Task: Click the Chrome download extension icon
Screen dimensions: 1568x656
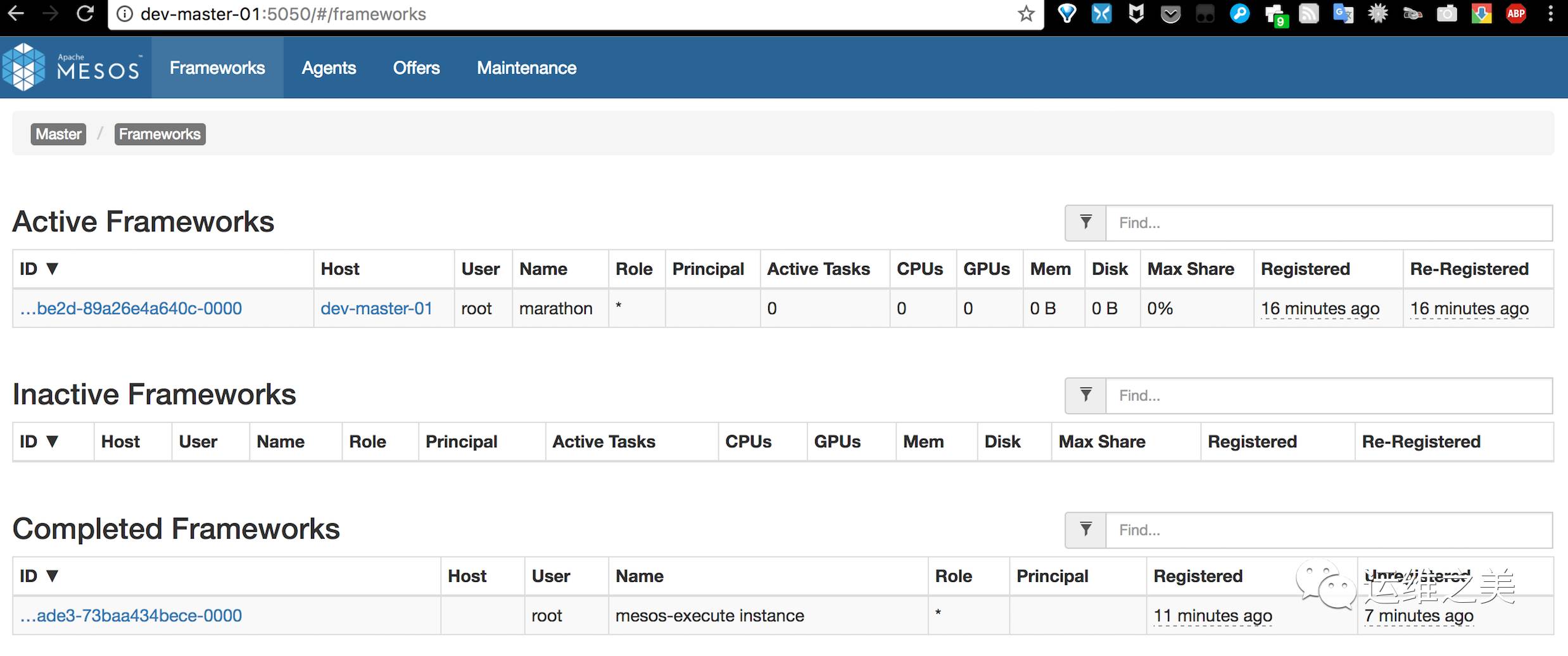Action: click(1481, 13)
